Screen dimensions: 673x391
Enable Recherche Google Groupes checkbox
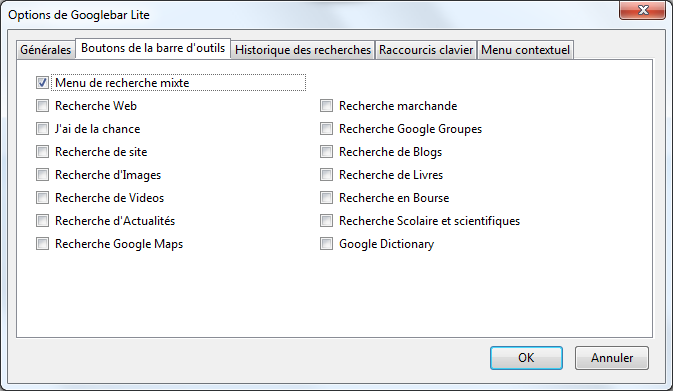coord(326,129)
